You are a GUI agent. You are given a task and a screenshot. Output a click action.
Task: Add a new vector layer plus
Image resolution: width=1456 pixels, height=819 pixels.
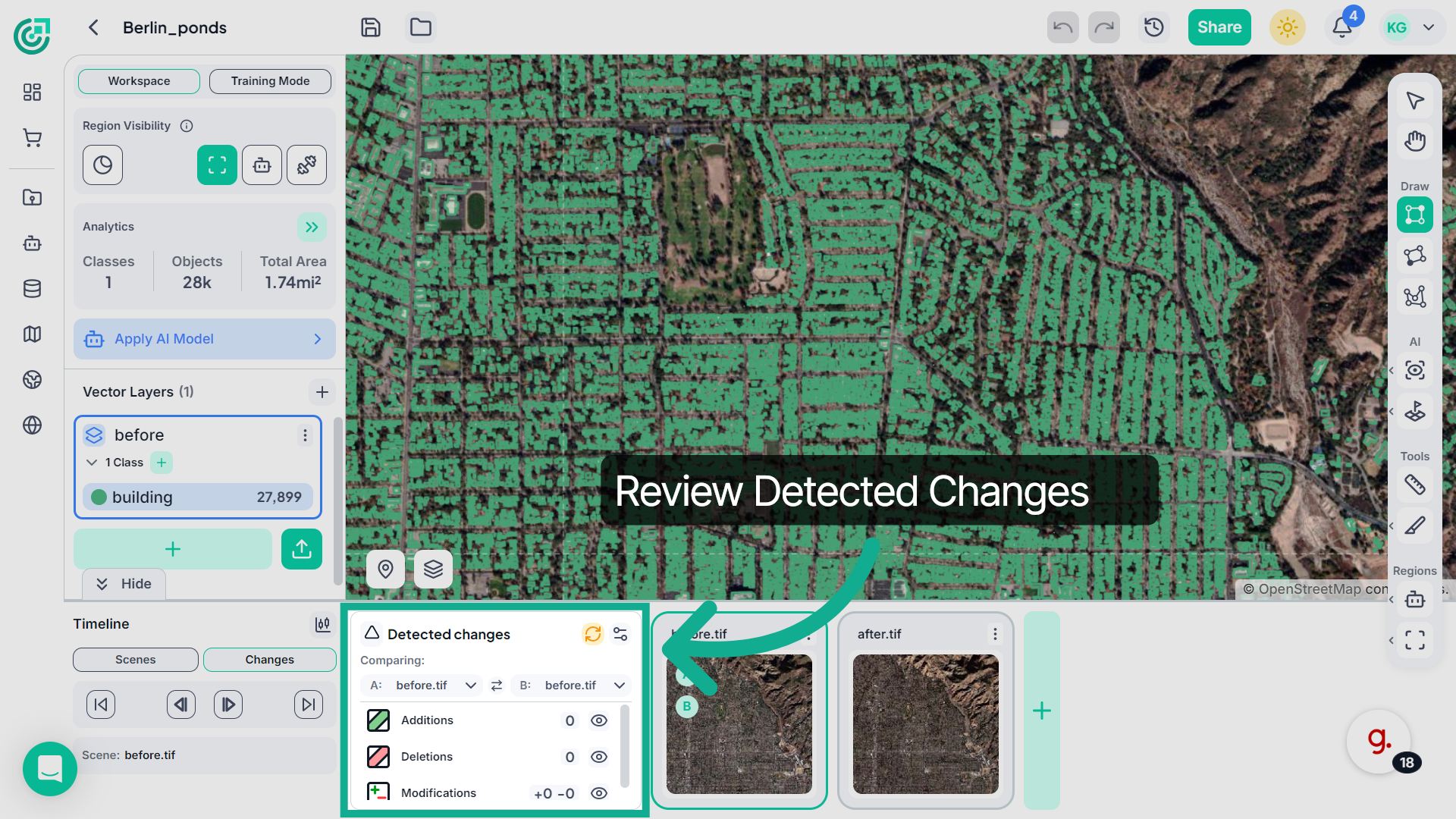tap(322, 392)
